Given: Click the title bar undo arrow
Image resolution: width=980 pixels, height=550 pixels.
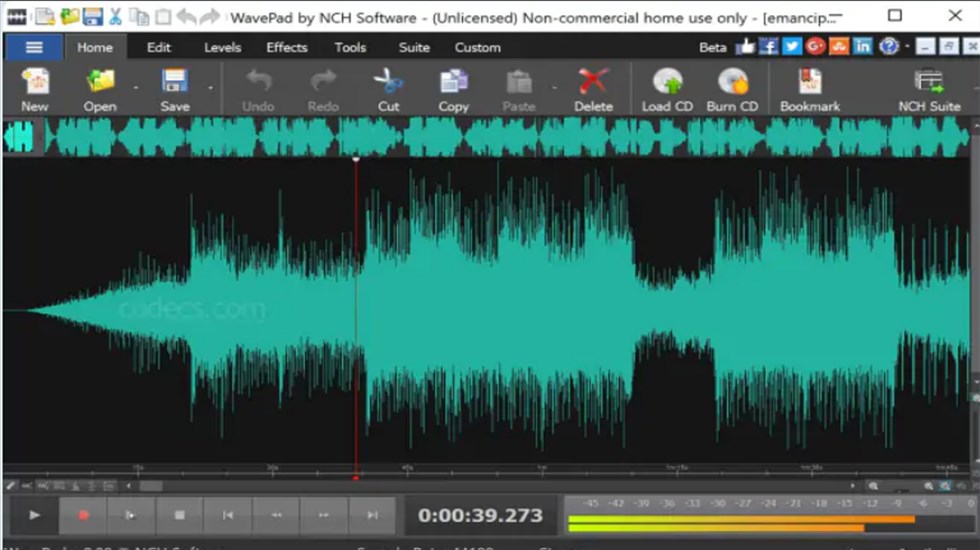Looking at the screenshot, I should (x=187, y=16).
